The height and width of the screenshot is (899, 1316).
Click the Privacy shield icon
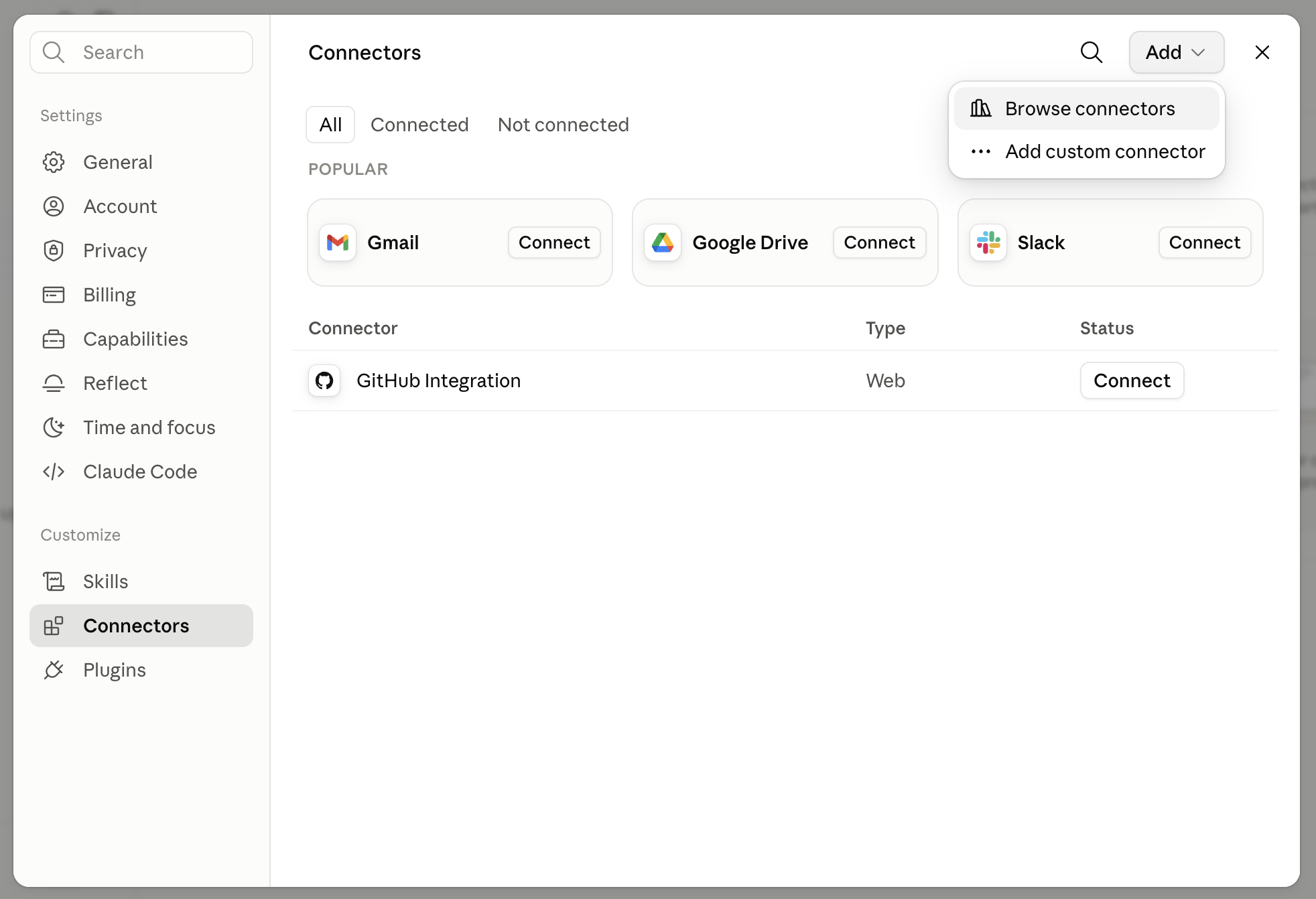[x=54, y=251]
